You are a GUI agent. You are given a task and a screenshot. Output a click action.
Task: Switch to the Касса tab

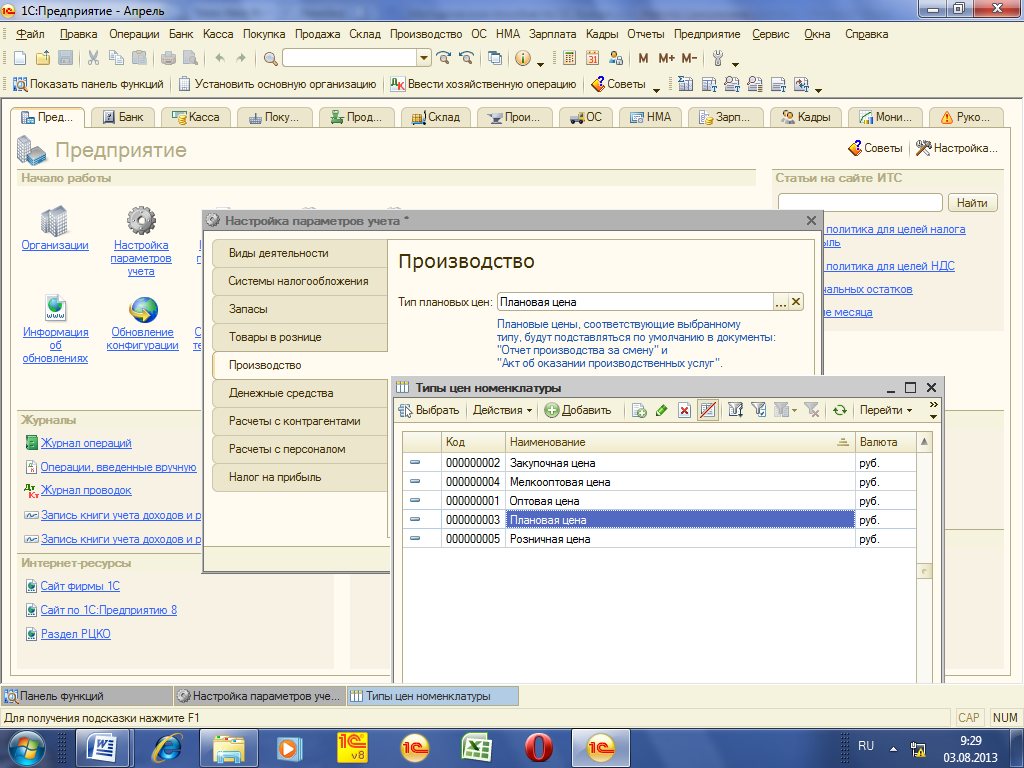[x=195, y=117]
